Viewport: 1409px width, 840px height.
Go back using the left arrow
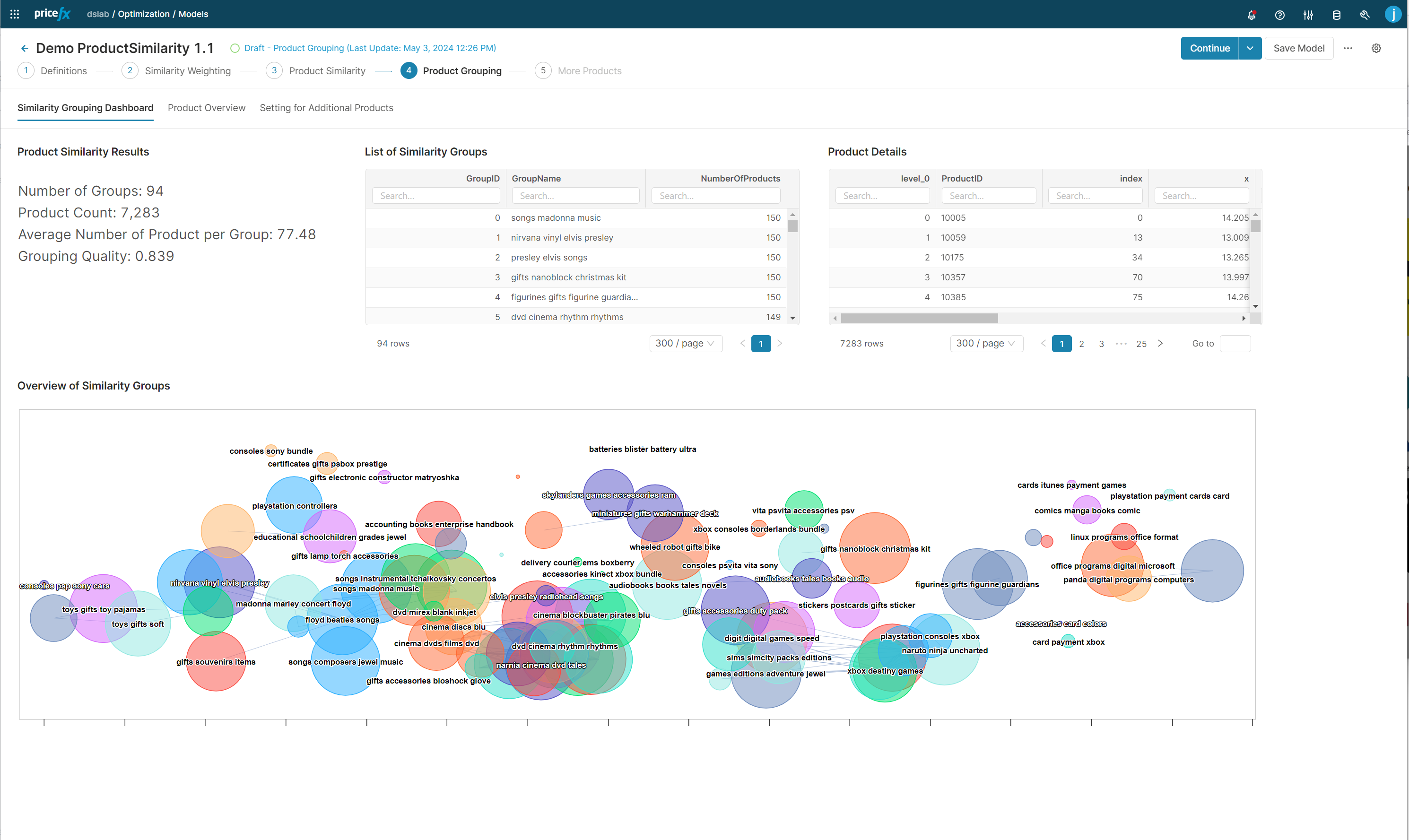[x=24, y=49]
